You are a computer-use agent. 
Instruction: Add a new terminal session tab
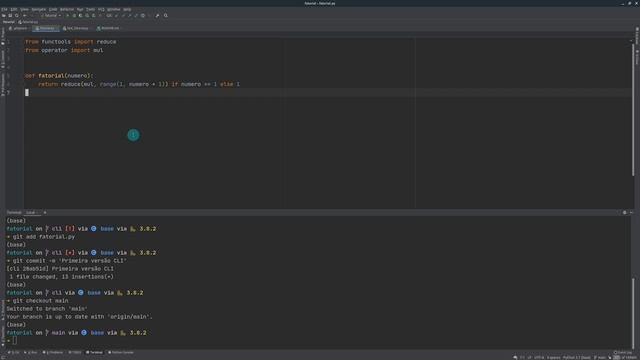pyautogui.click(x=45, y=212)
